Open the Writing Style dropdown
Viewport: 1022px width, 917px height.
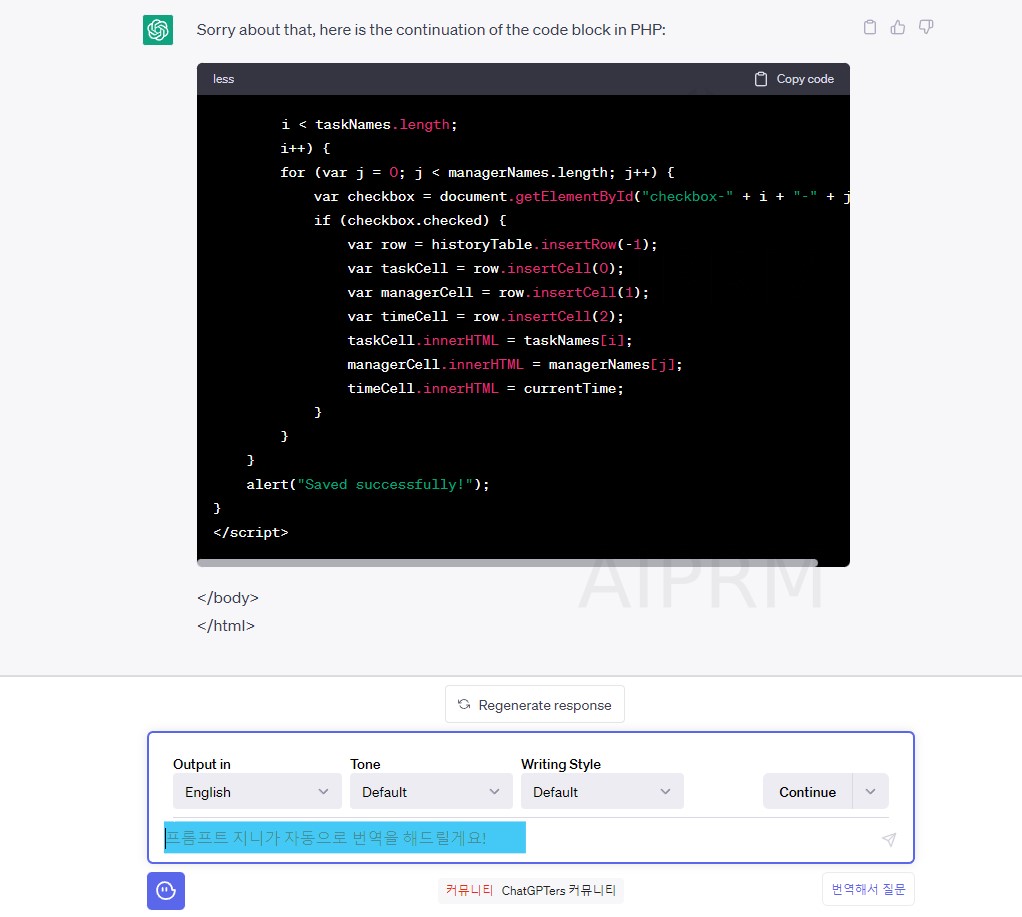click(602, 792)
